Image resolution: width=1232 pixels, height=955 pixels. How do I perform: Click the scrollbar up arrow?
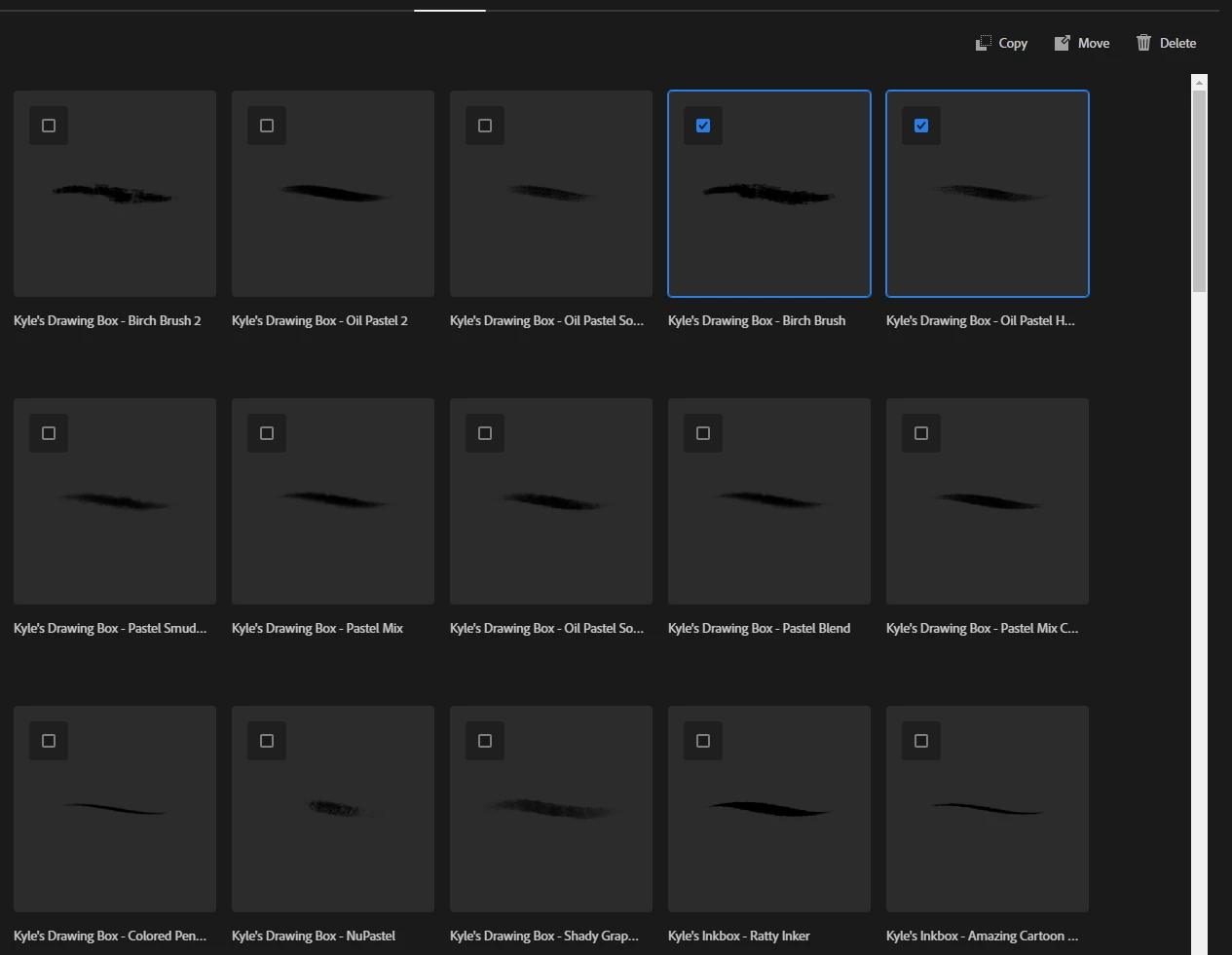point(1199,83)
